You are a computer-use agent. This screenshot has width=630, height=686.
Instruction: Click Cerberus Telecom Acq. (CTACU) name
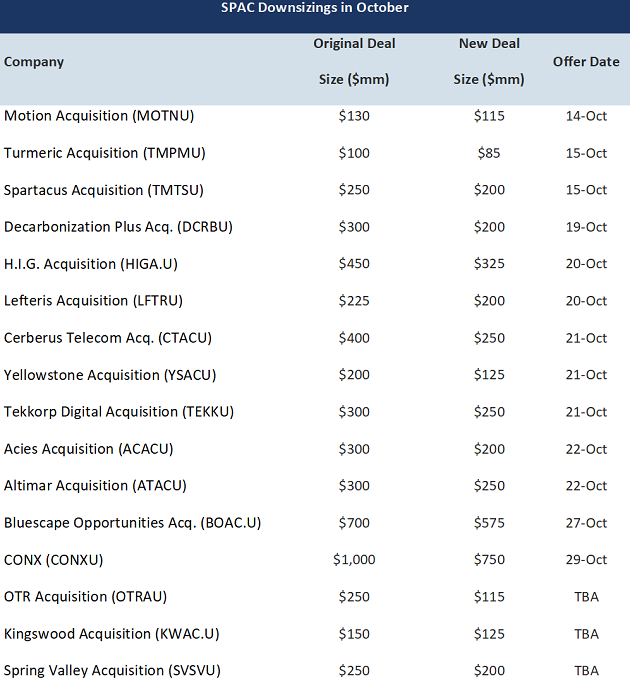108,338
